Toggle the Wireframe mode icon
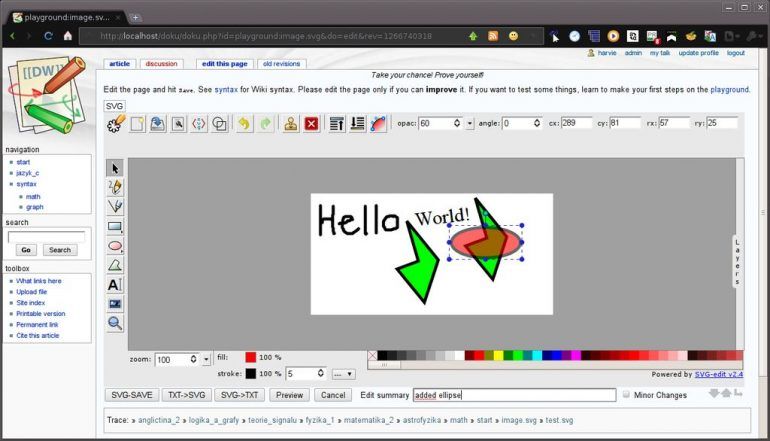The image size is (770, 441). coord(220,124)
